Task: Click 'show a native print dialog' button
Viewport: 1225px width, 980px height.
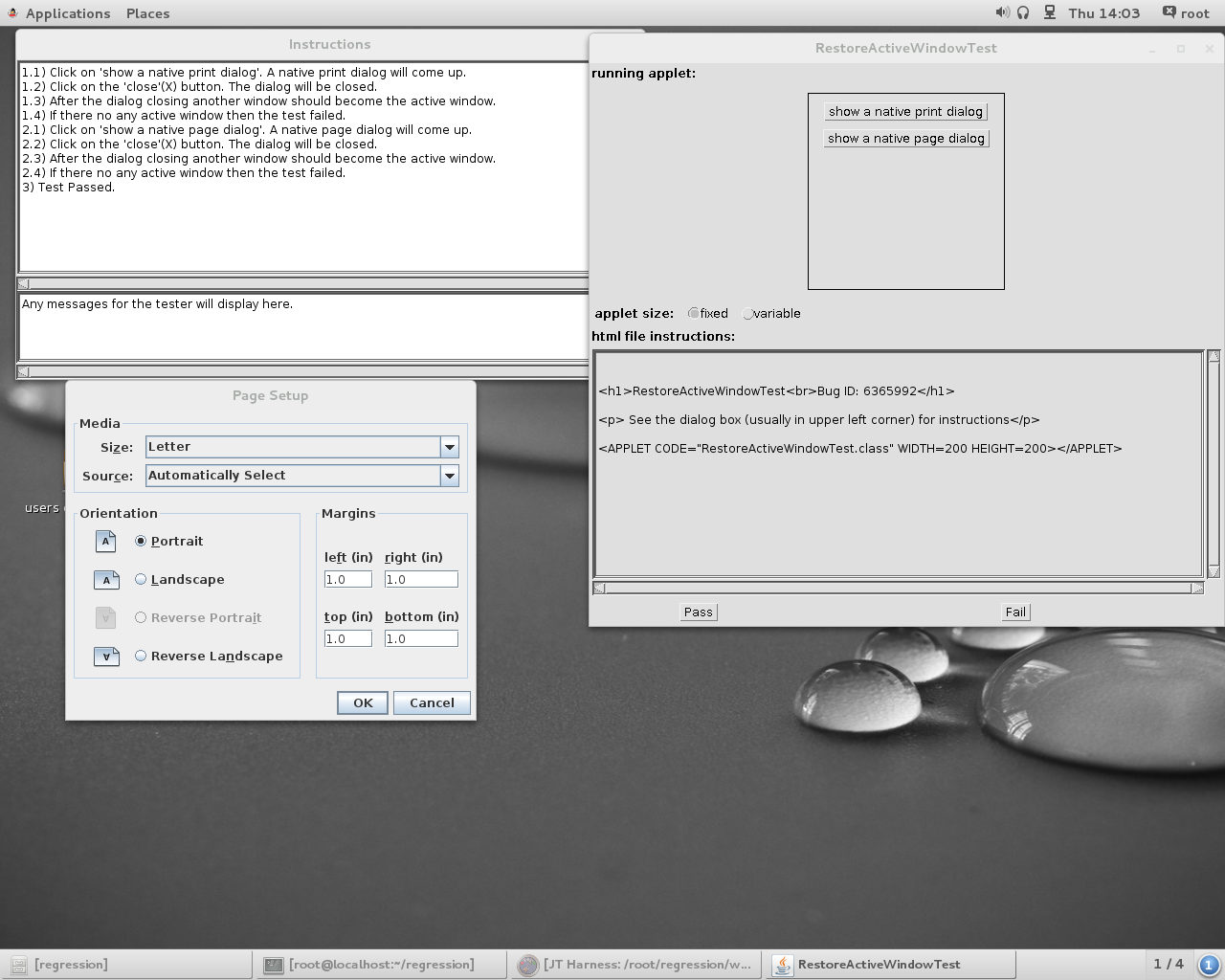Action: (905, 112)
